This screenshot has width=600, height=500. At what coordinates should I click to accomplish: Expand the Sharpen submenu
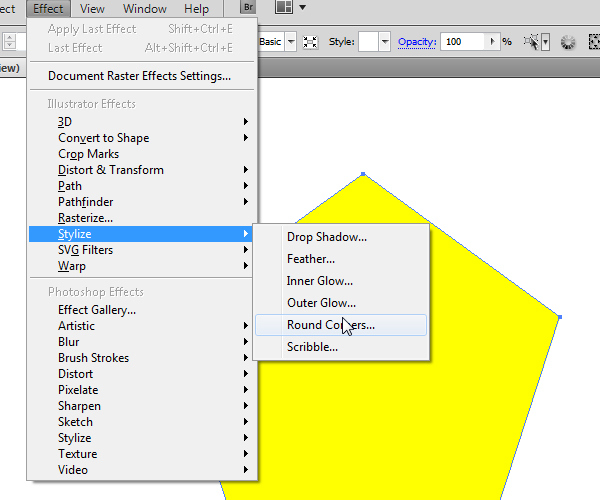tap(142, 406)
